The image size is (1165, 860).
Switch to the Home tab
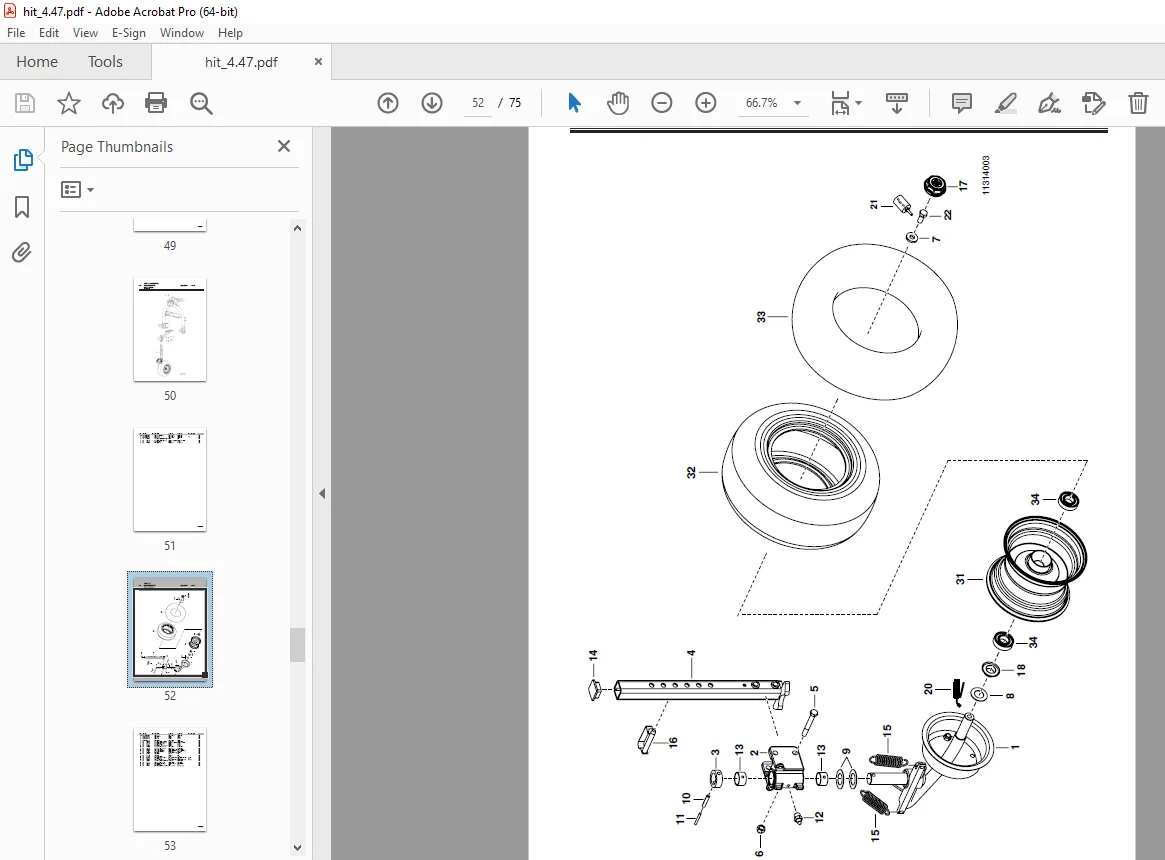pos(37,62)
